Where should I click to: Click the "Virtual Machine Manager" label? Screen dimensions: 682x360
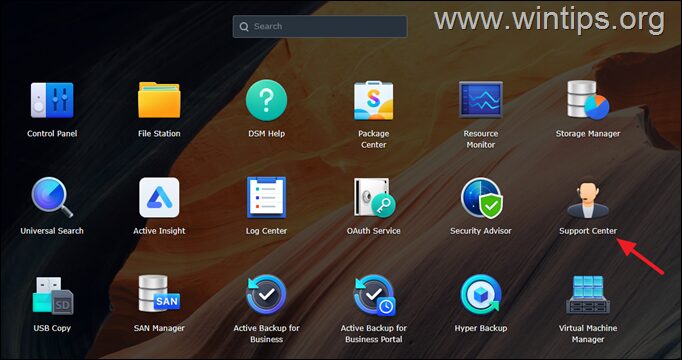[x=588, y=334]
